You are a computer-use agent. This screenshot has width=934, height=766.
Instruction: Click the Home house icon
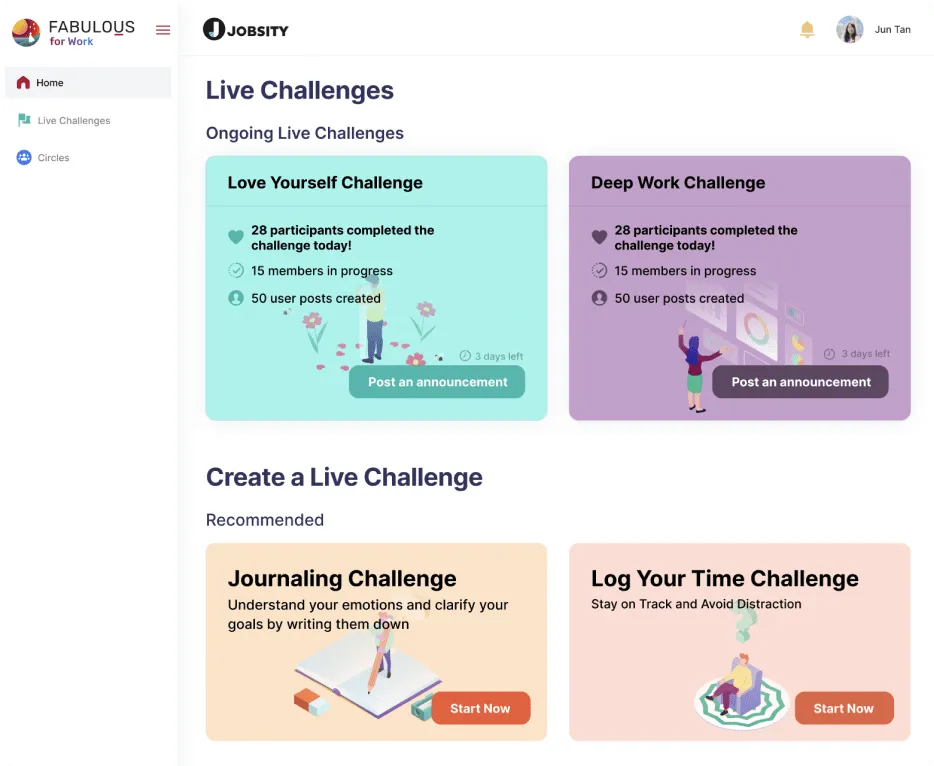coord(23,83)
